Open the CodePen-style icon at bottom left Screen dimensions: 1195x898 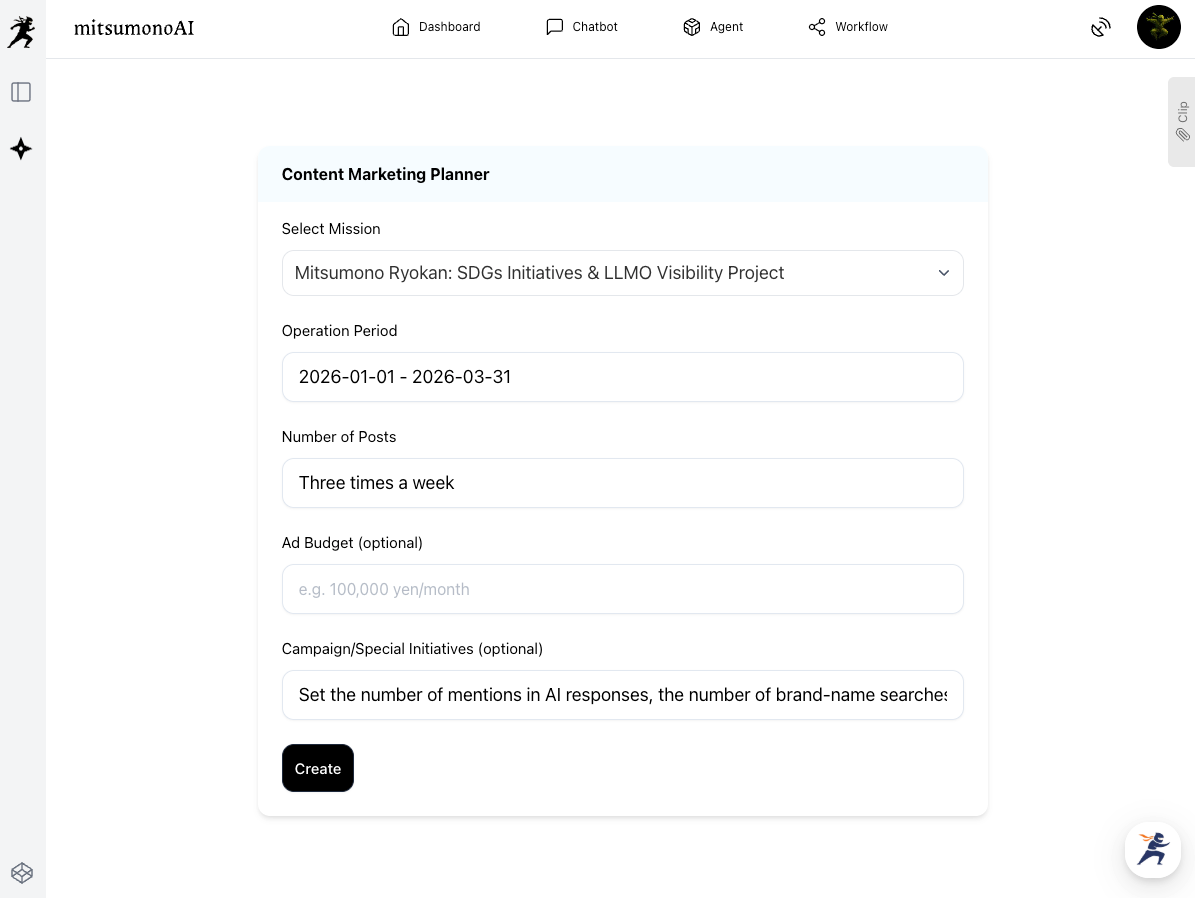21,873
